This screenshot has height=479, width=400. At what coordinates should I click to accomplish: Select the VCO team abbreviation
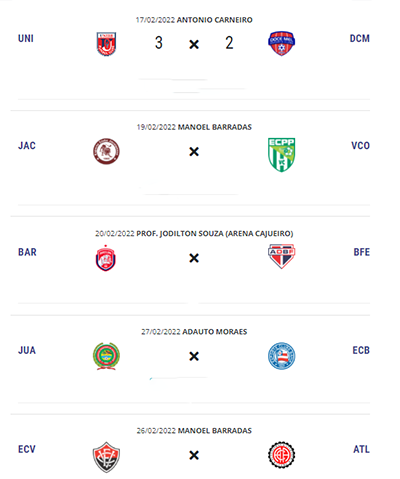(361, 146)
